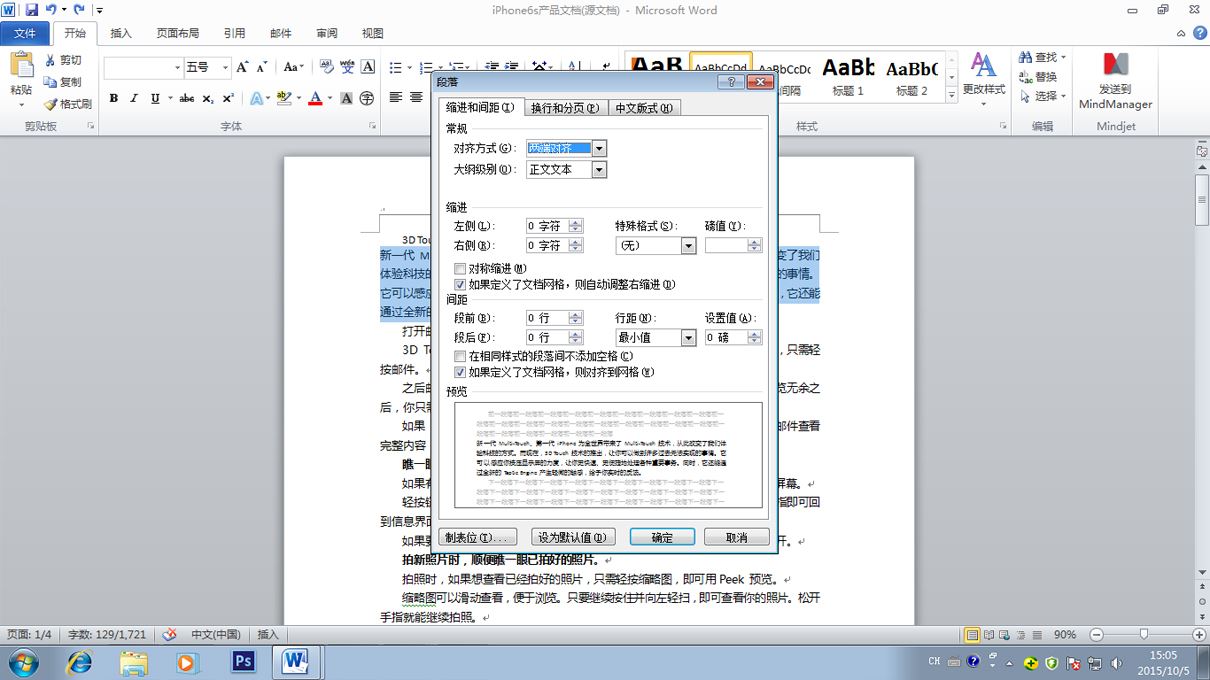
Task: Click the Shrink Font icon
Action: (x=263, y=67)
